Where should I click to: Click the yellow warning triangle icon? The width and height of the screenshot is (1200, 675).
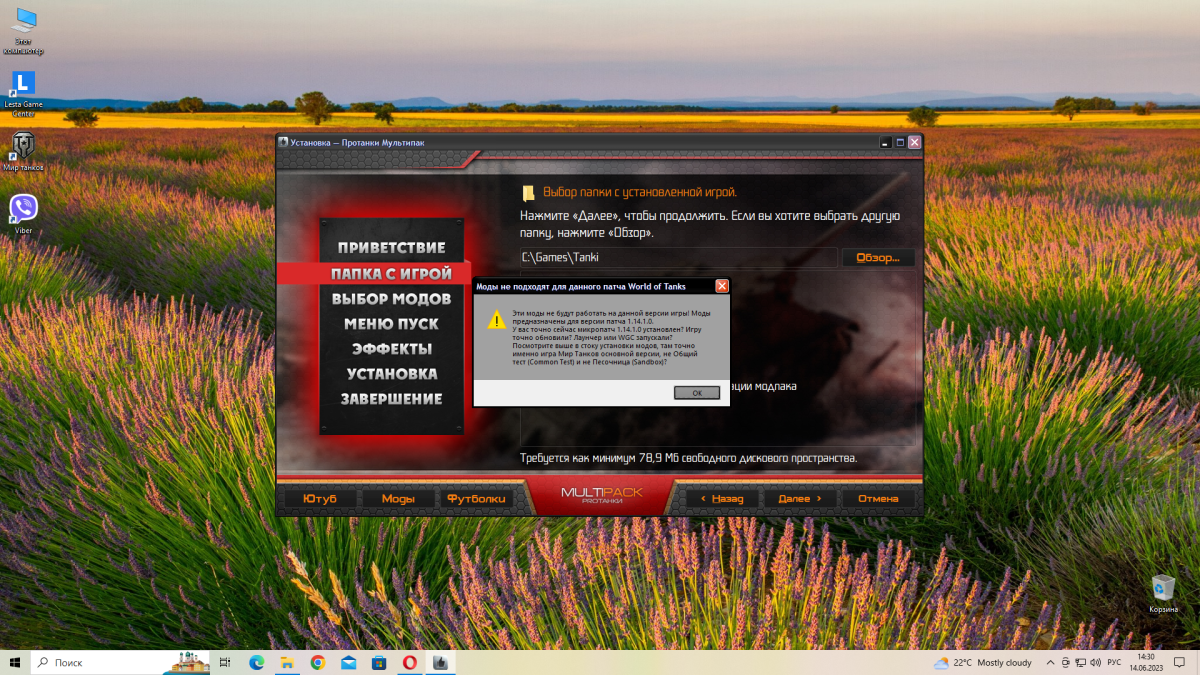pyautogui.click(x=496, y=320)
